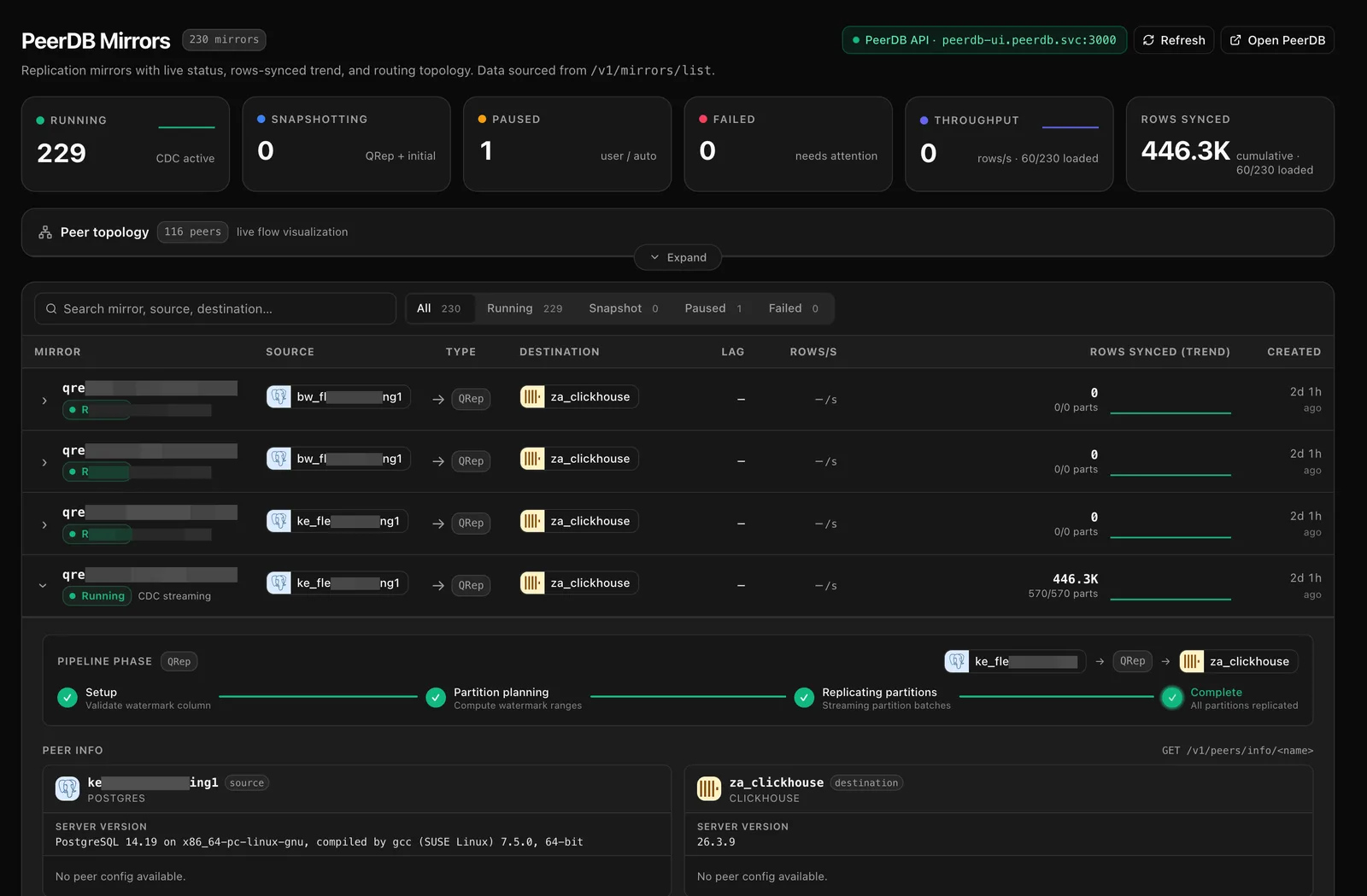Expand the third mirror row chevron
The height and width of the screenshot is (896, 1367).
(44, 524)
